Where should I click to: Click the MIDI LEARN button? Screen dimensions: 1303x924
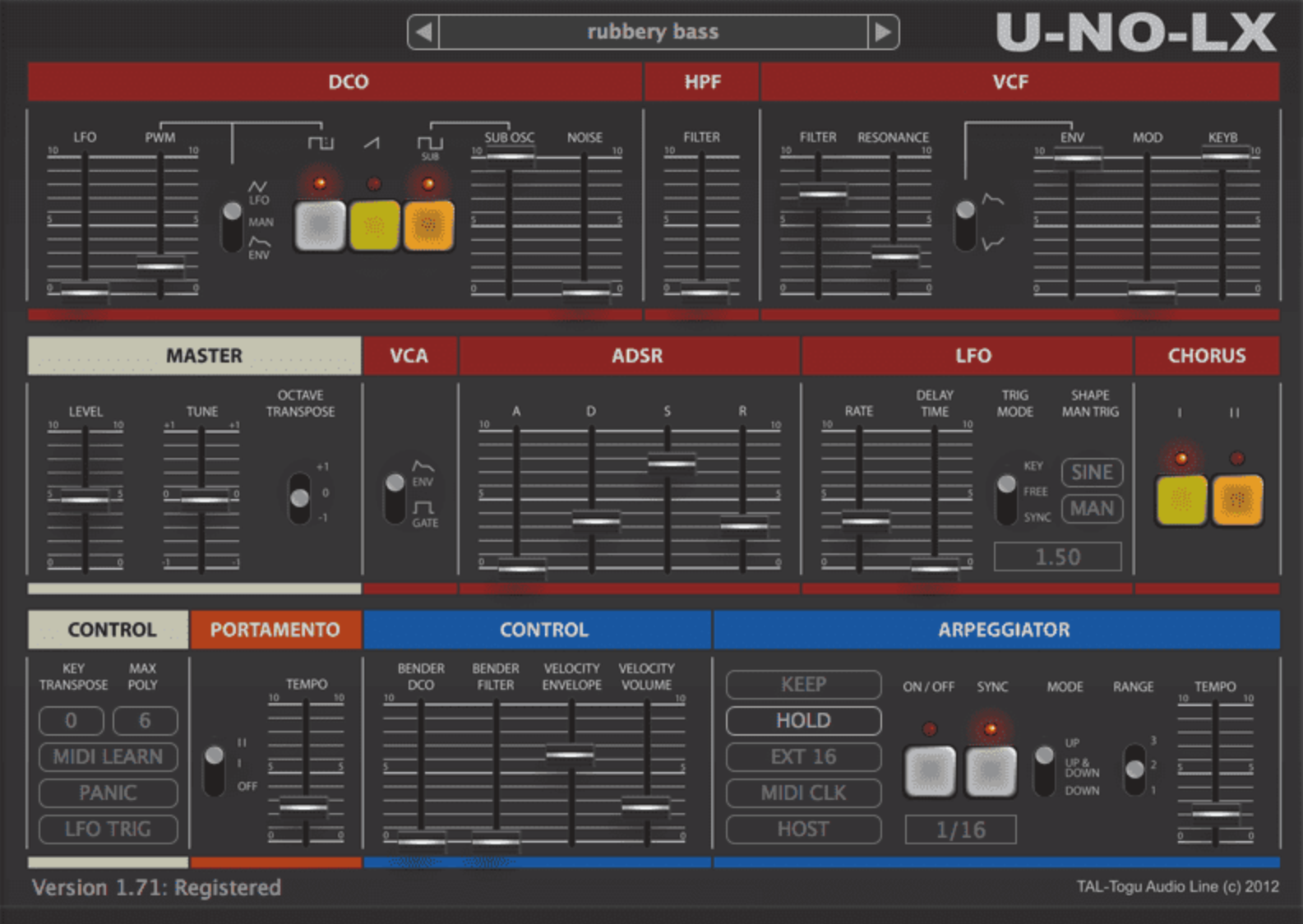[x=108, y=756]
